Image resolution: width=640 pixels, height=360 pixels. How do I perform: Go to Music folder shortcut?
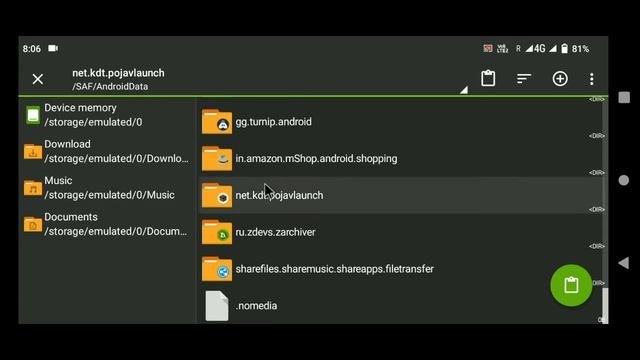107,187
